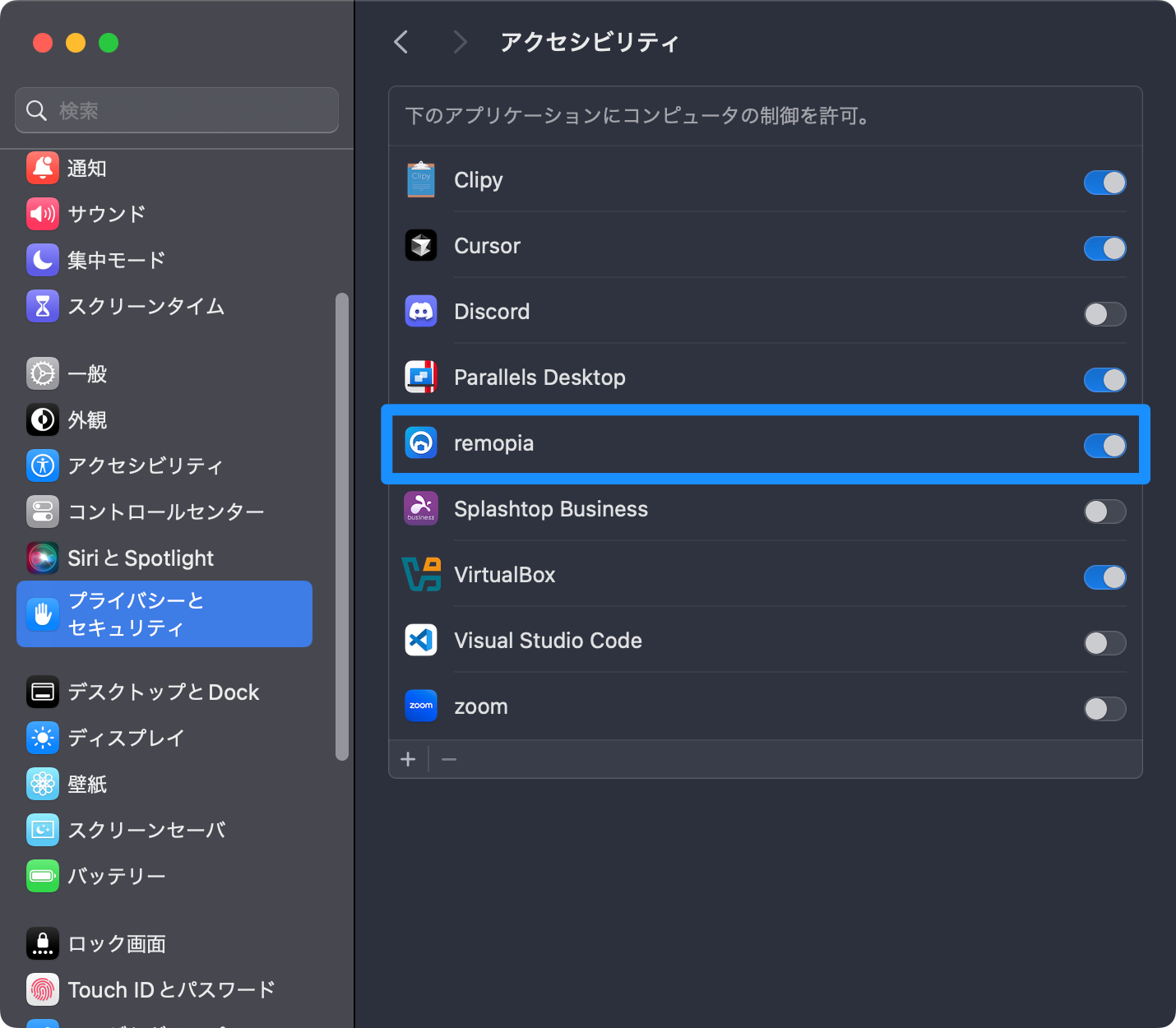Click the search magnifying glass icon
Screen dimensions: 1176x1028
(x=36, y=110)
